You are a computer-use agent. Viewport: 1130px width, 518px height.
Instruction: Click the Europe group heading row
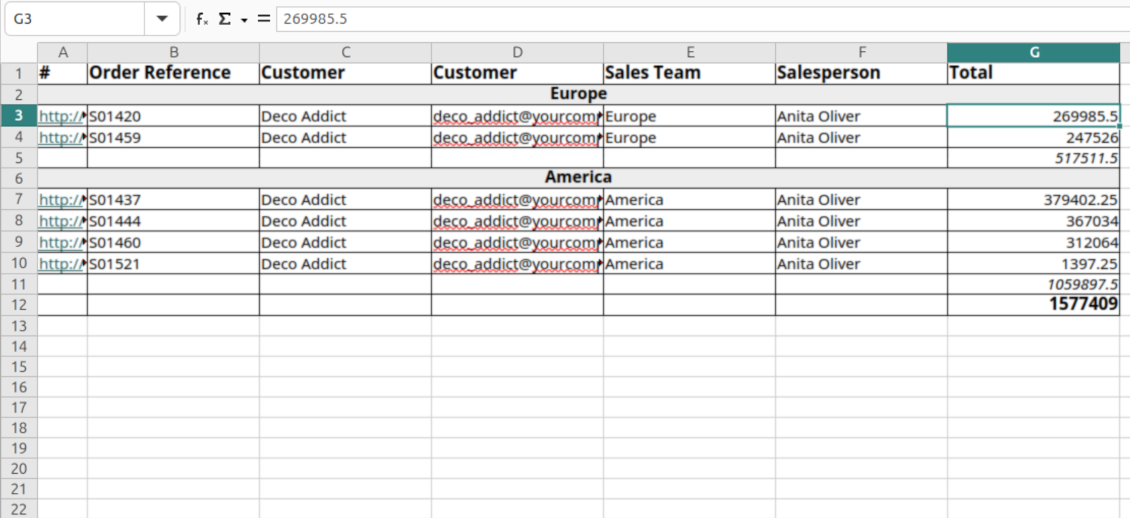point(578,94)
